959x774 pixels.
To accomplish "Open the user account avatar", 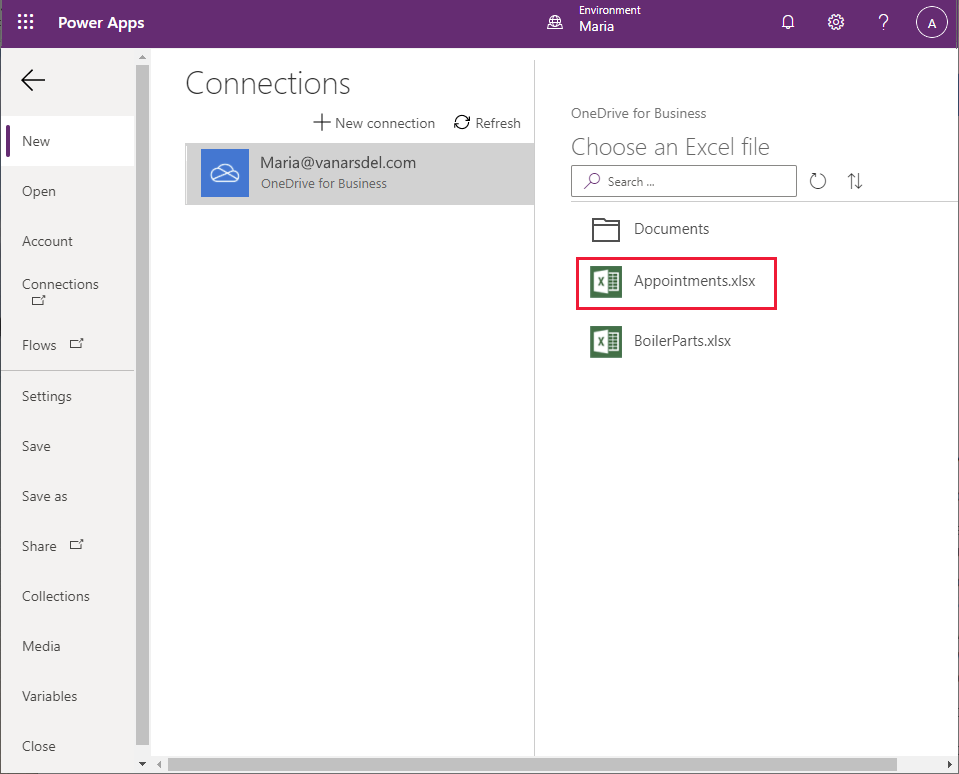I will (931, 23).
